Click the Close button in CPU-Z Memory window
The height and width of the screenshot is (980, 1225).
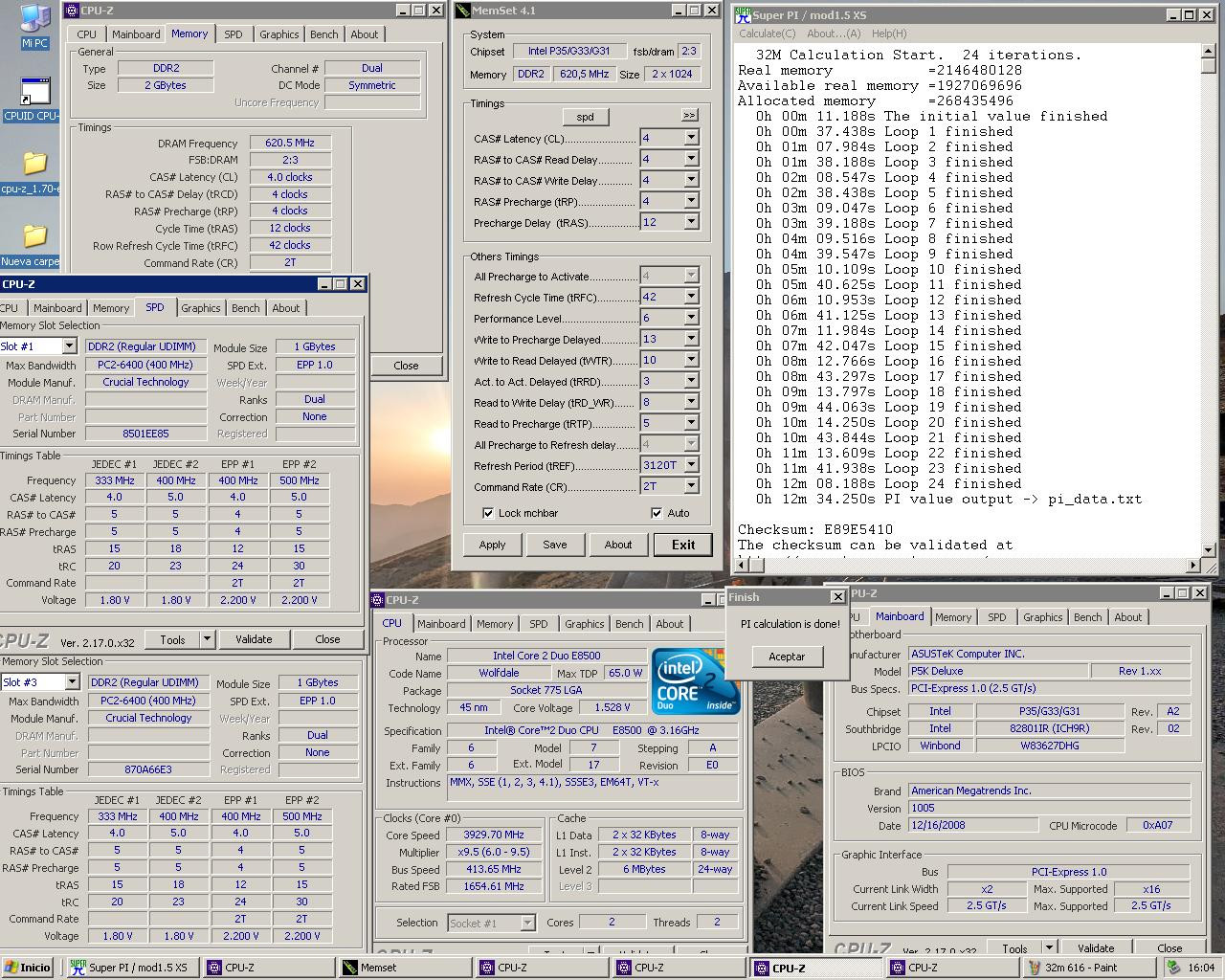point(406,366)
